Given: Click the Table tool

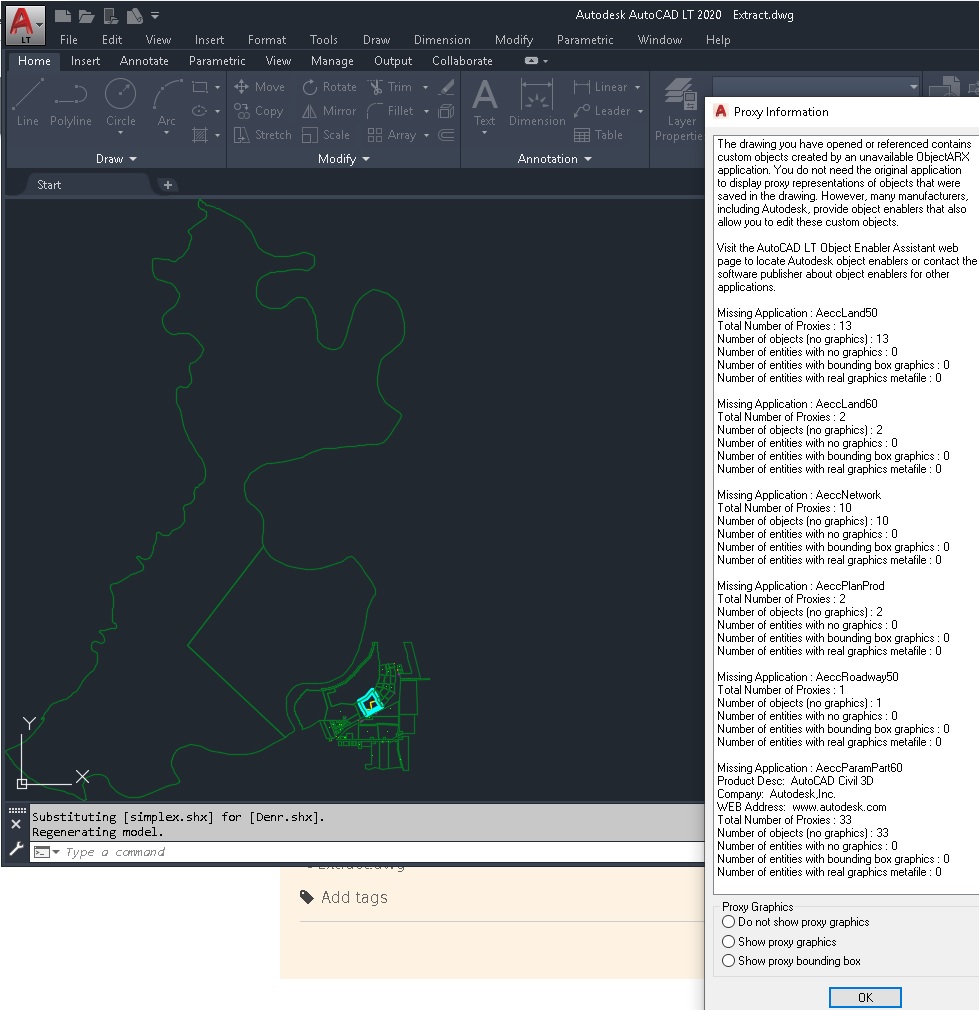Looking at the screenshot, I should tap(598, 135).
